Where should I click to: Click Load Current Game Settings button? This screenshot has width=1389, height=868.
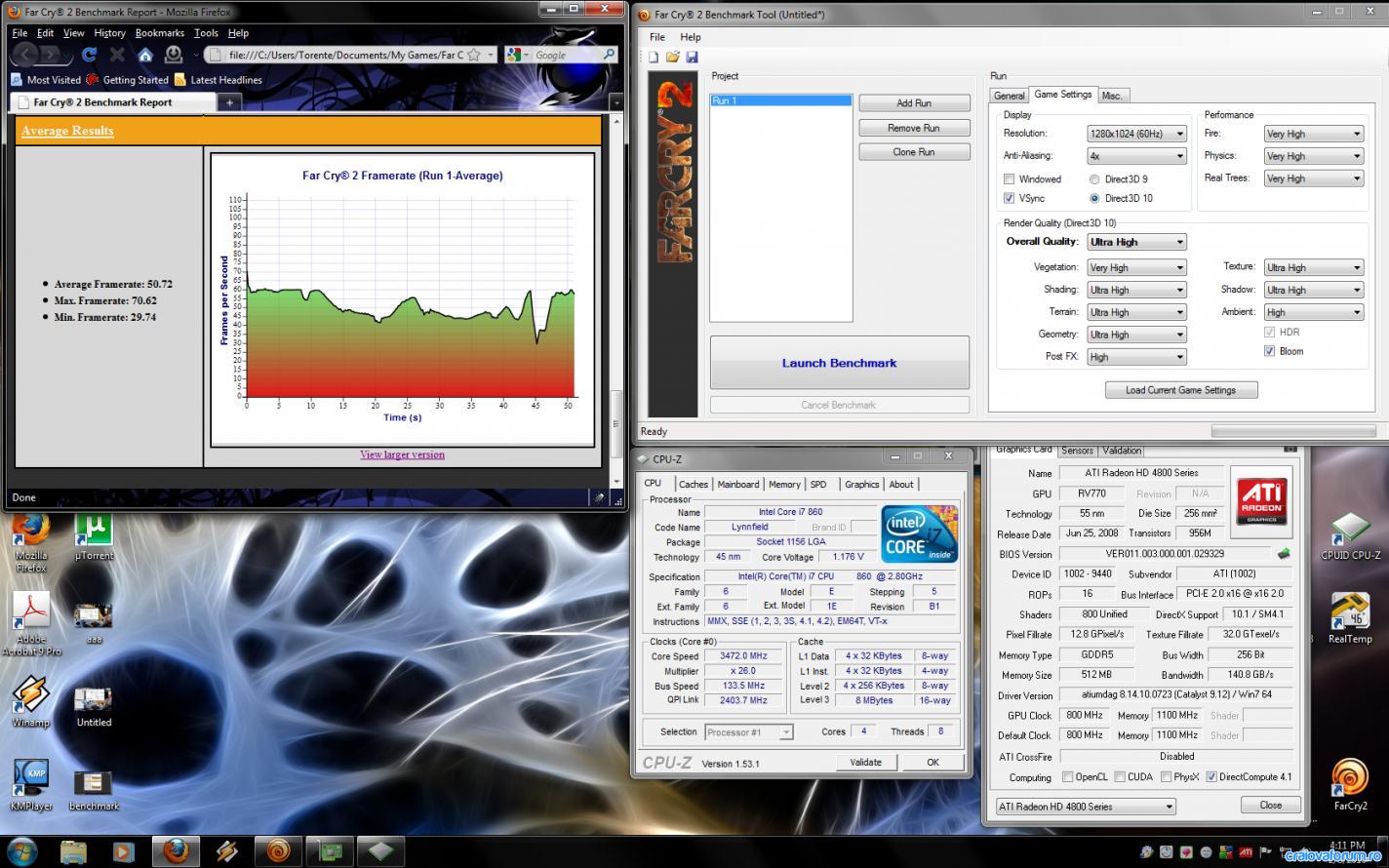(x=1180, y=390)
